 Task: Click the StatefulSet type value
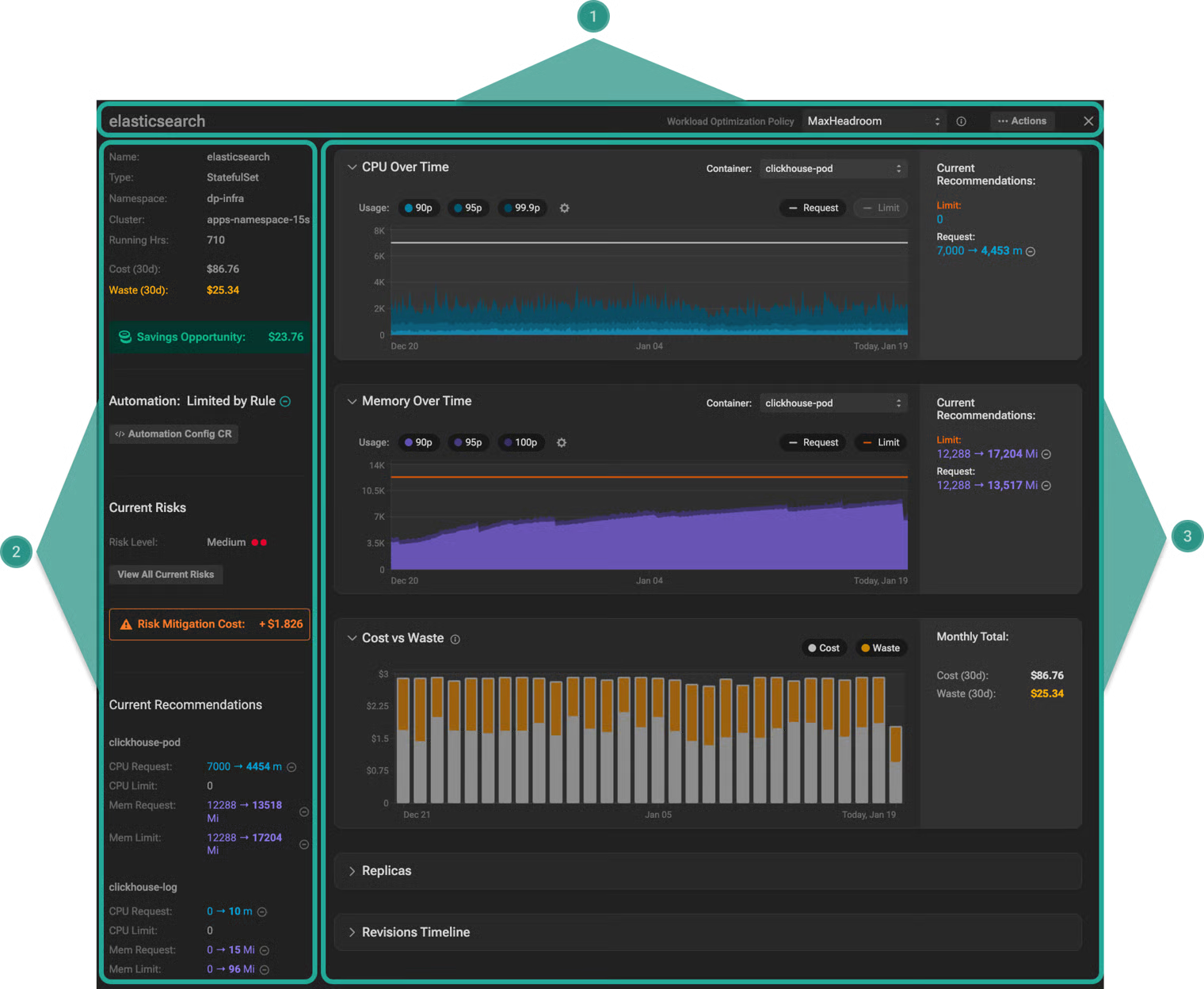[233, 178]
